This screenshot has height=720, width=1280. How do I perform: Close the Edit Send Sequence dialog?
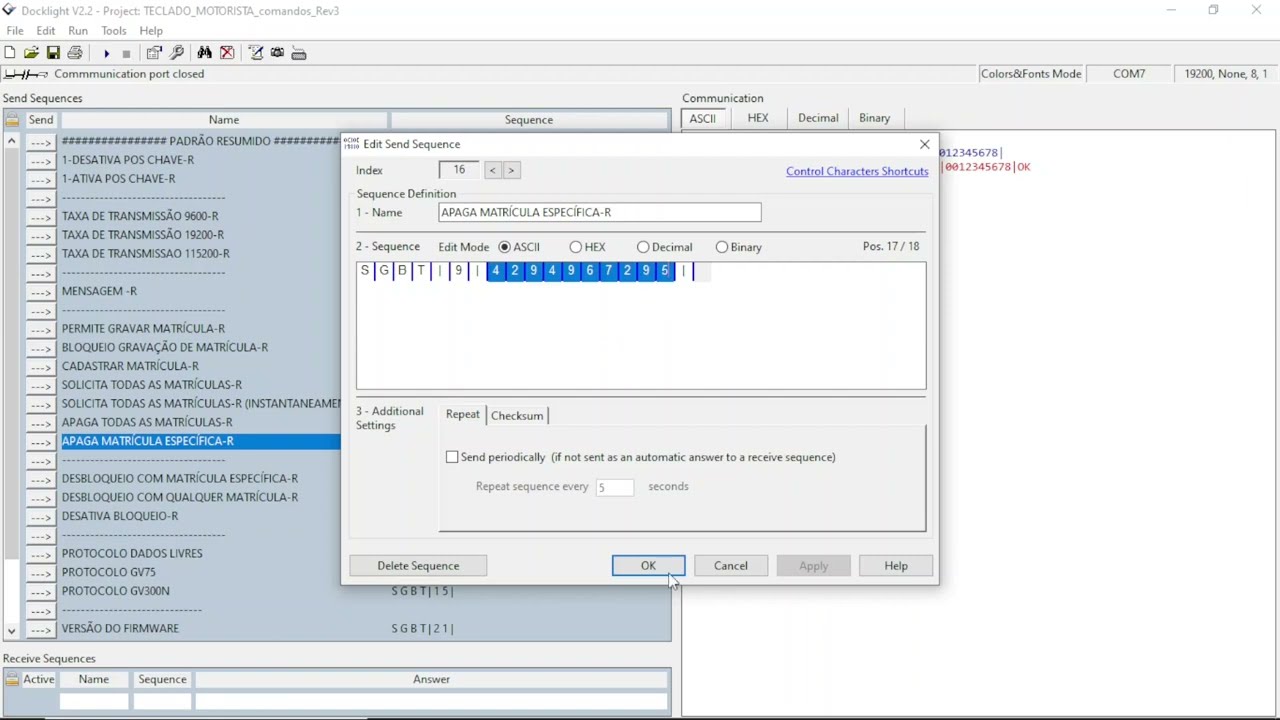(x=925, y=145)
